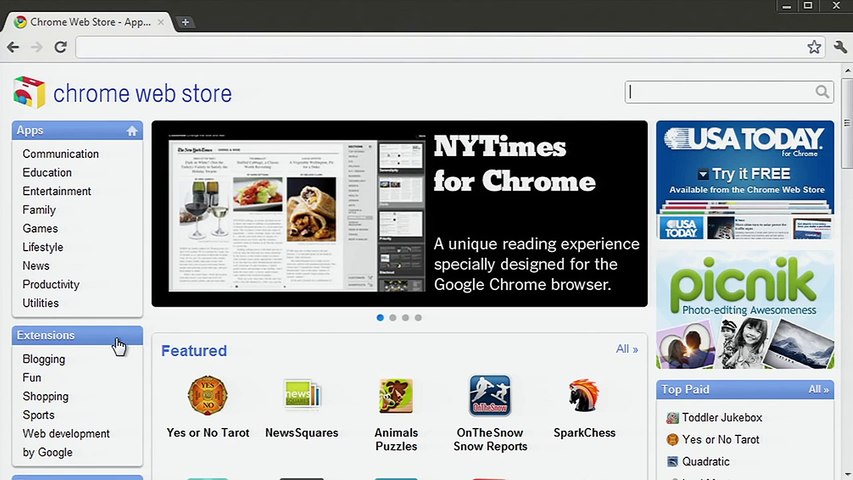View all Featured apps link
Screen dimensions: 853x480
tap(627, 349)
